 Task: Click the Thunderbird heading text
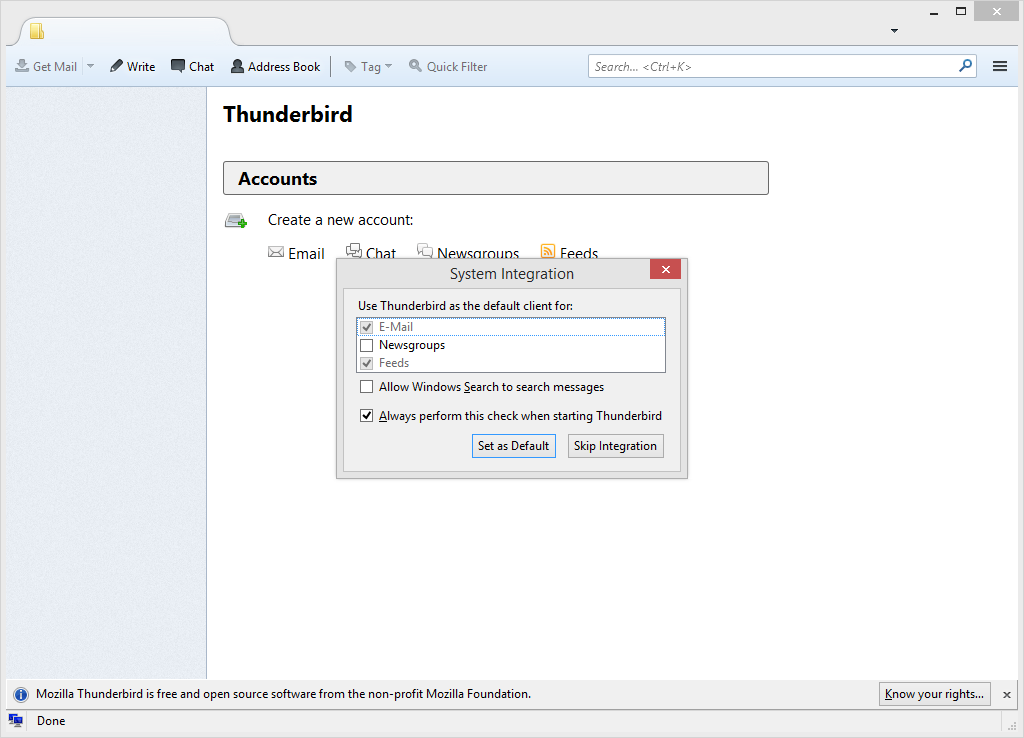pyautogui.click(x=288, y=114)
